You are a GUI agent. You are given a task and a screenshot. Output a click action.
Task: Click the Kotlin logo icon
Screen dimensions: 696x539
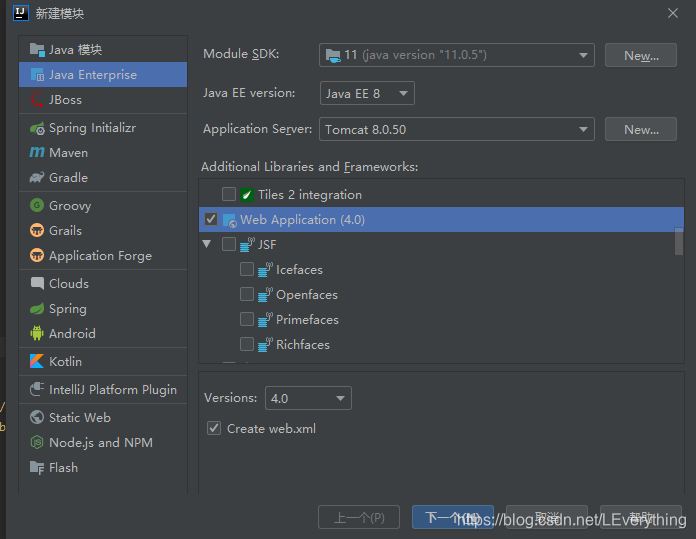[37, 361]
